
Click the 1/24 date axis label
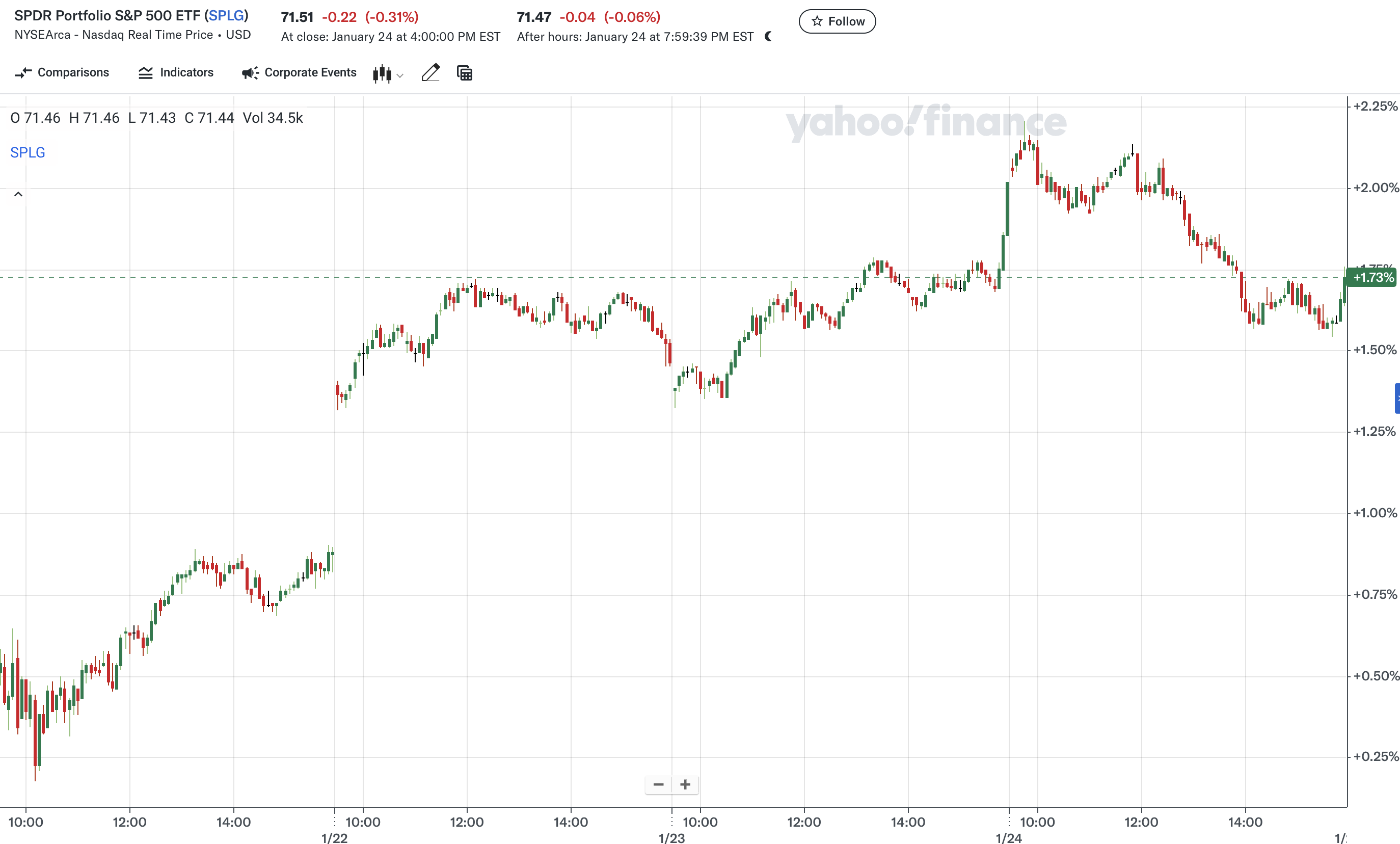pyautogui.click(x=1009, y=838)
